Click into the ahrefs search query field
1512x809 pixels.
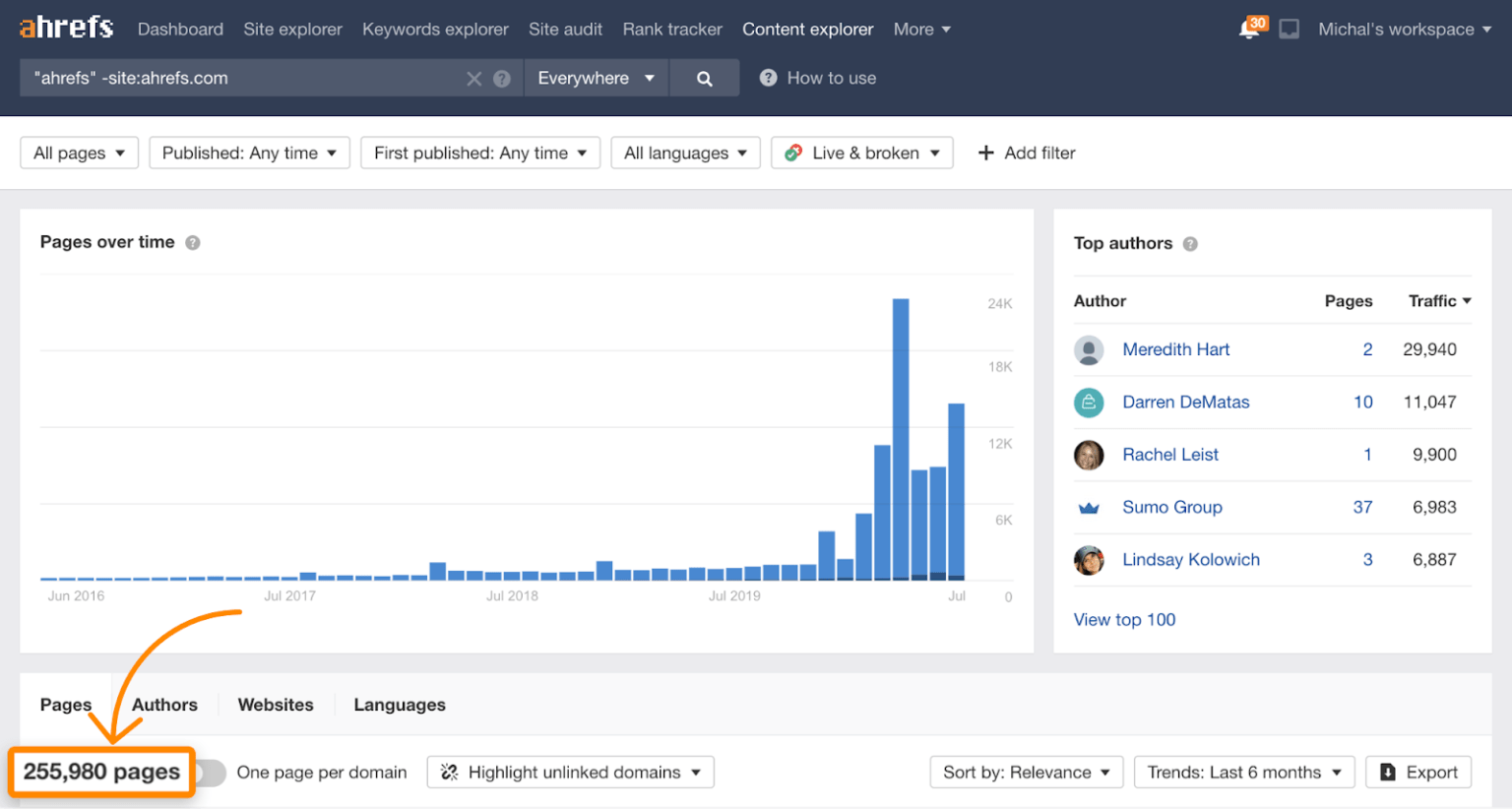246,78
